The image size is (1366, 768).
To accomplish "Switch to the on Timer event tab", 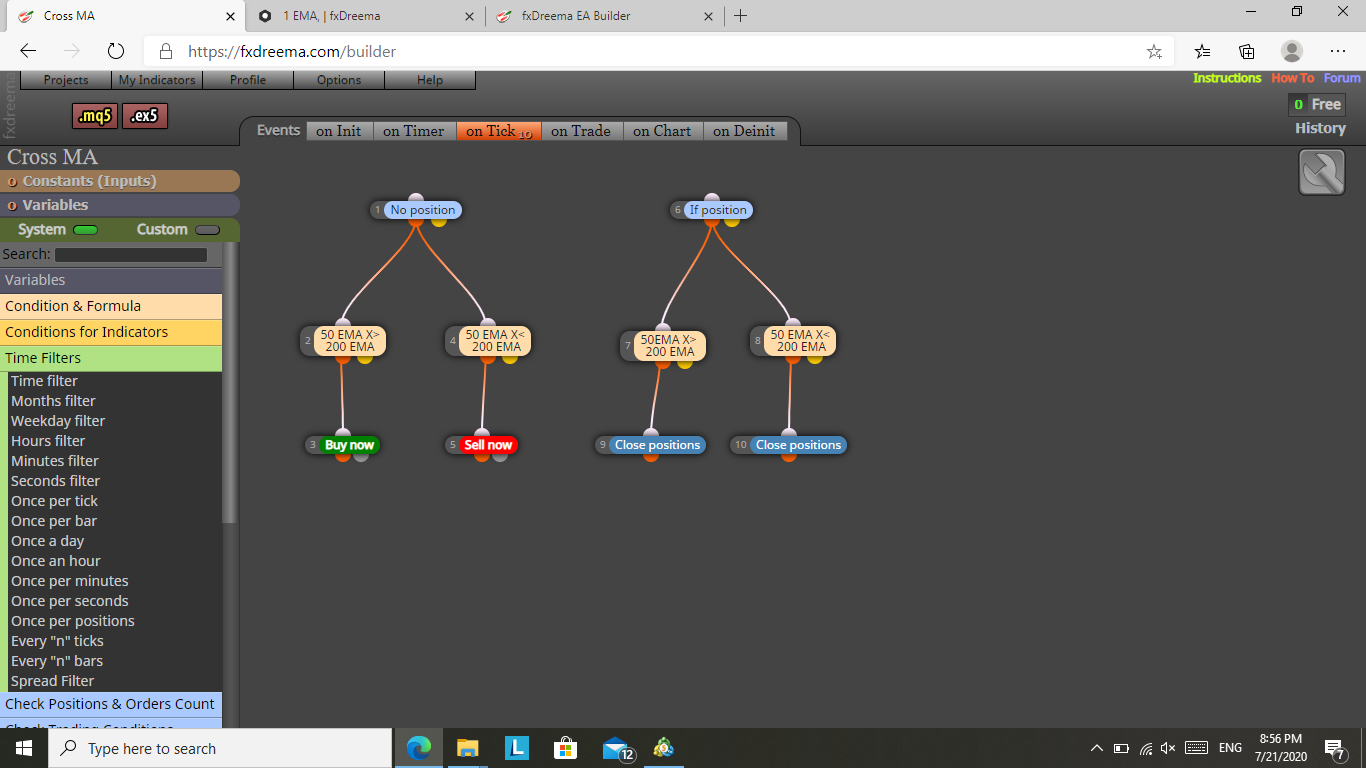I will (x=413, y=131).
